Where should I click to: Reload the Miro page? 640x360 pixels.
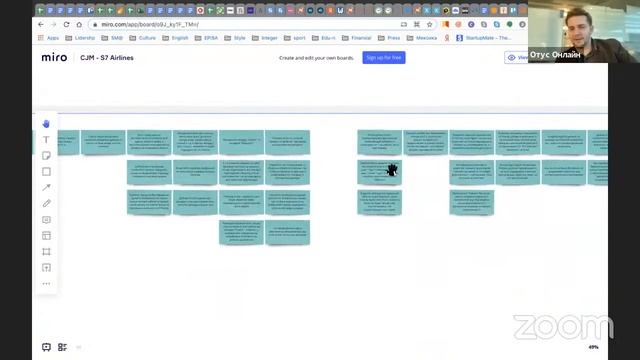tap(66, 24)
